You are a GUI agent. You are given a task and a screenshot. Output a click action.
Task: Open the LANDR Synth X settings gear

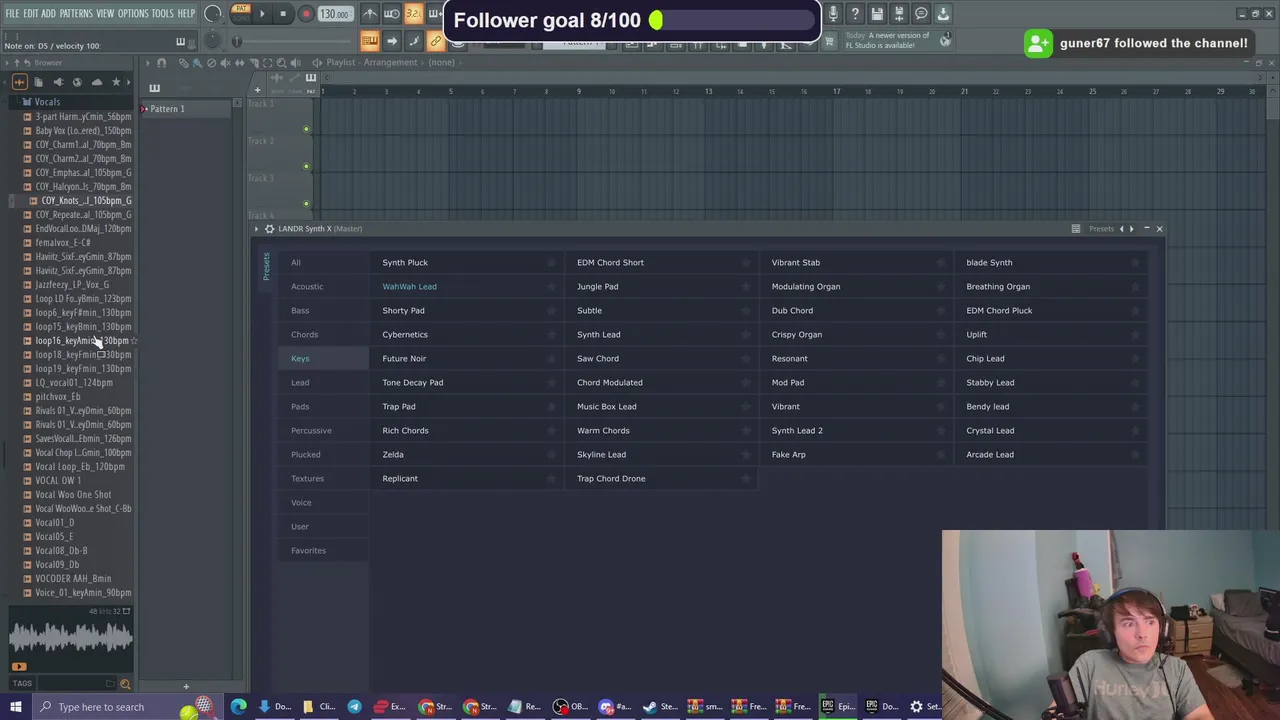coord(269,229)
